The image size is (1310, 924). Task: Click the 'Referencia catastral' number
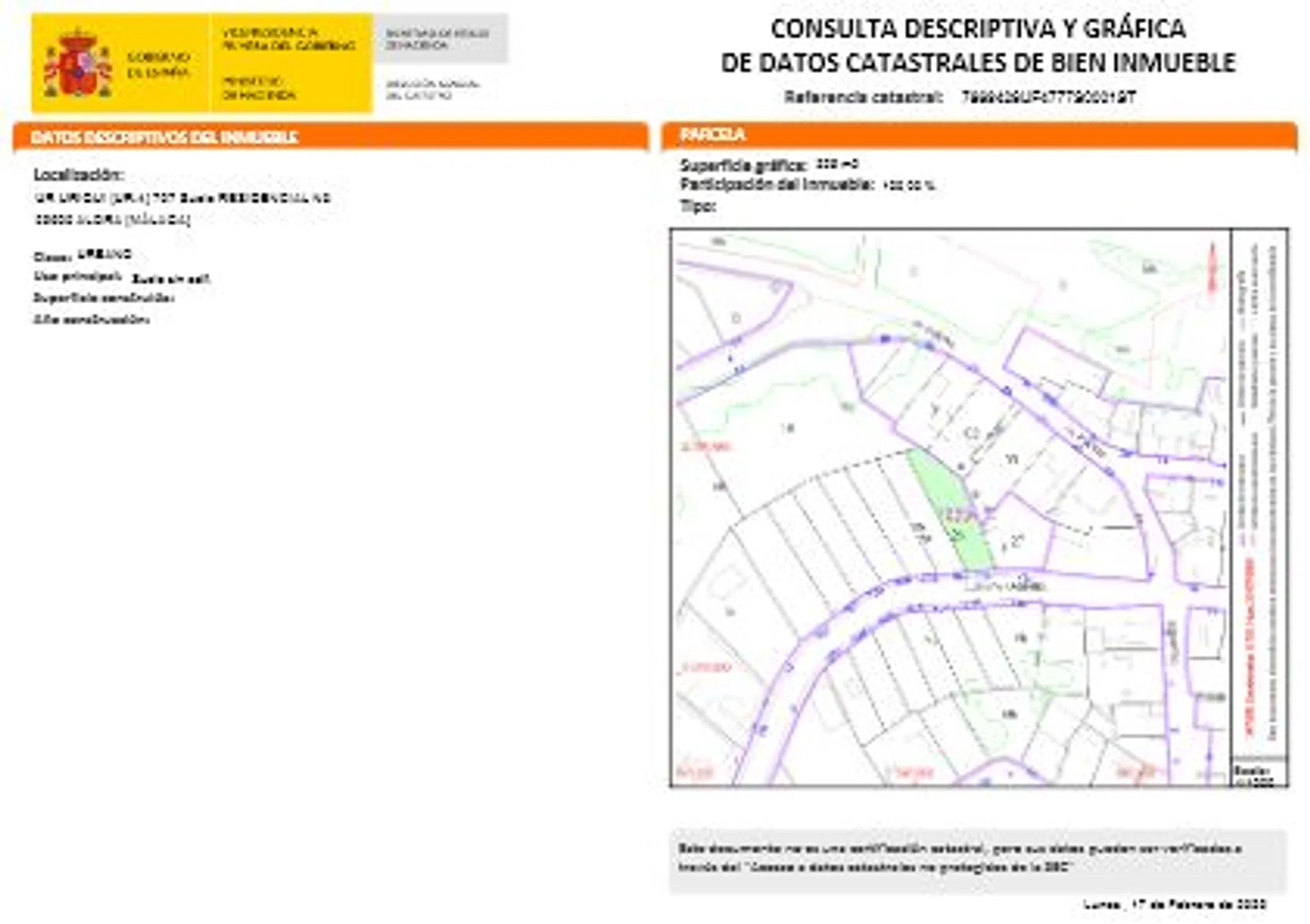(x=1048, y=97)
